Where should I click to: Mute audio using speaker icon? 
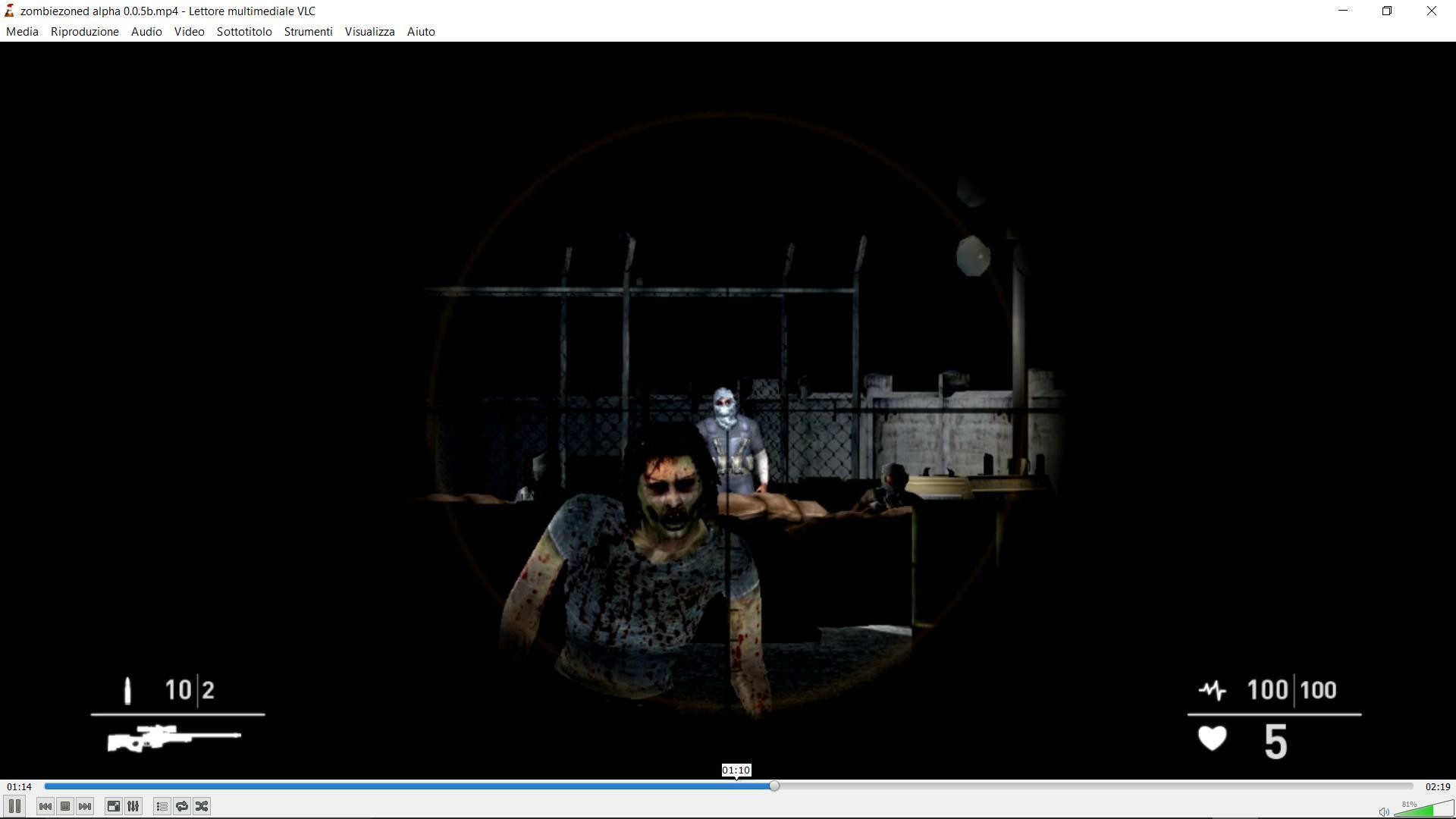[x=1383, y=811]
